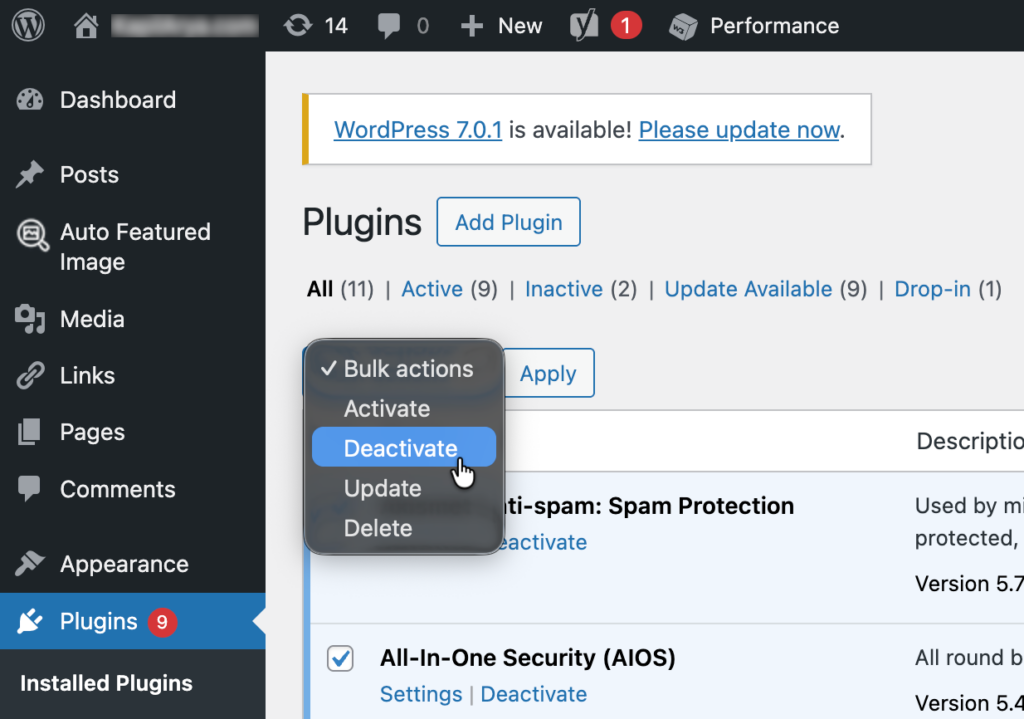Filter plugins by Active
Screen dimensions: 1024x719
432,289
